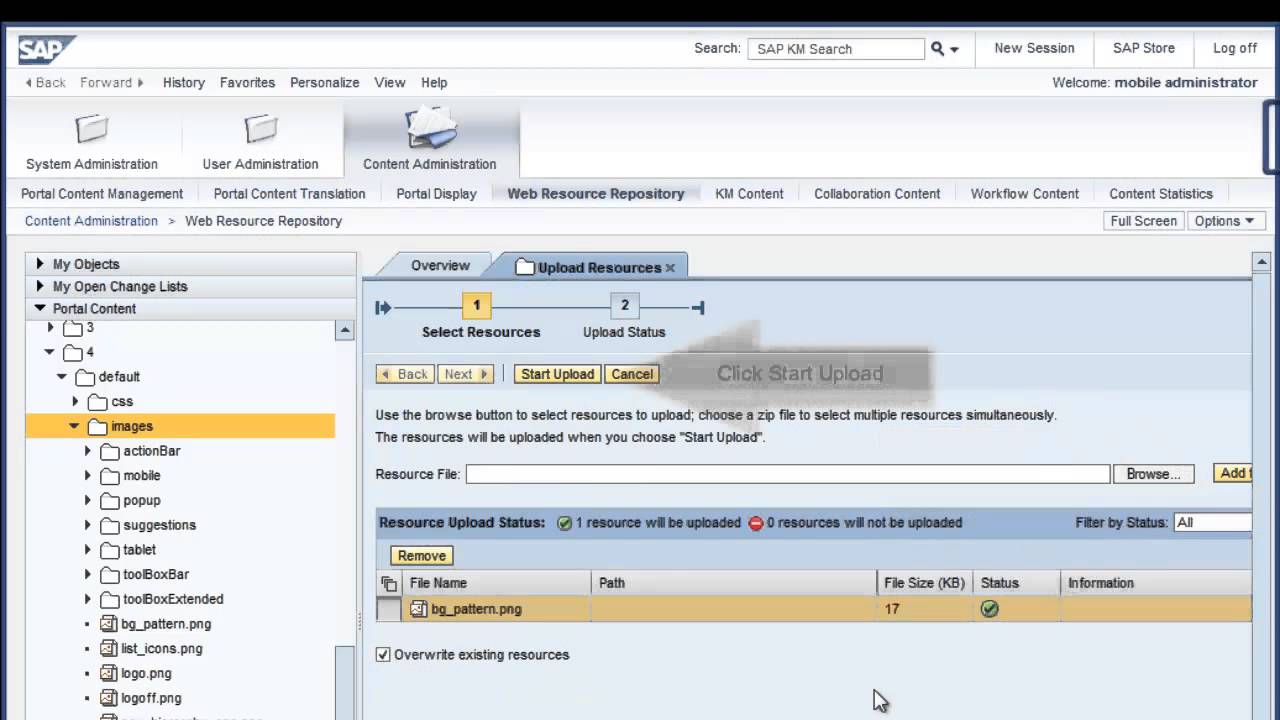This screenshot has height=720, width=1280.
Task: Toggle step 1 Select Resources indicator
Action: point(476,305)
